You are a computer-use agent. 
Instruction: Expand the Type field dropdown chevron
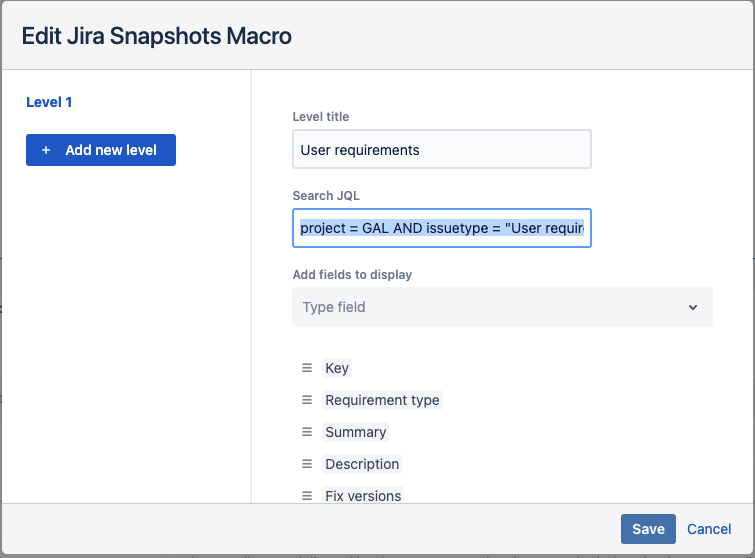click(x=692, y=307)
